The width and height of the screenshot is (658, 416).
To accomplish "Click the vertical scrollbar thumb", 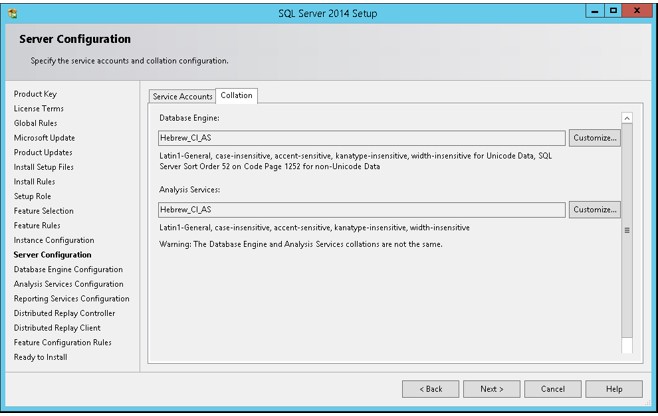I will (x=627, y=230).
